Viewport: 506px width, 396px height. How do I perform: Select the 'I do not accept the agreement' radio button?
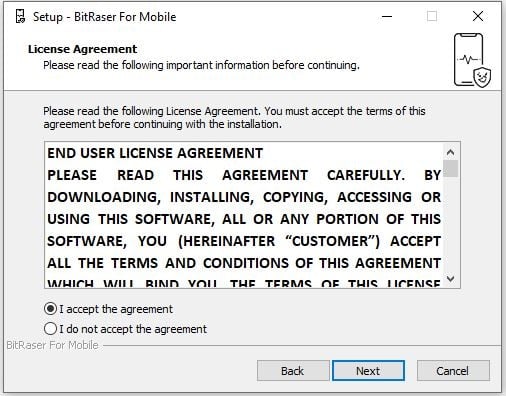point(50,329)
